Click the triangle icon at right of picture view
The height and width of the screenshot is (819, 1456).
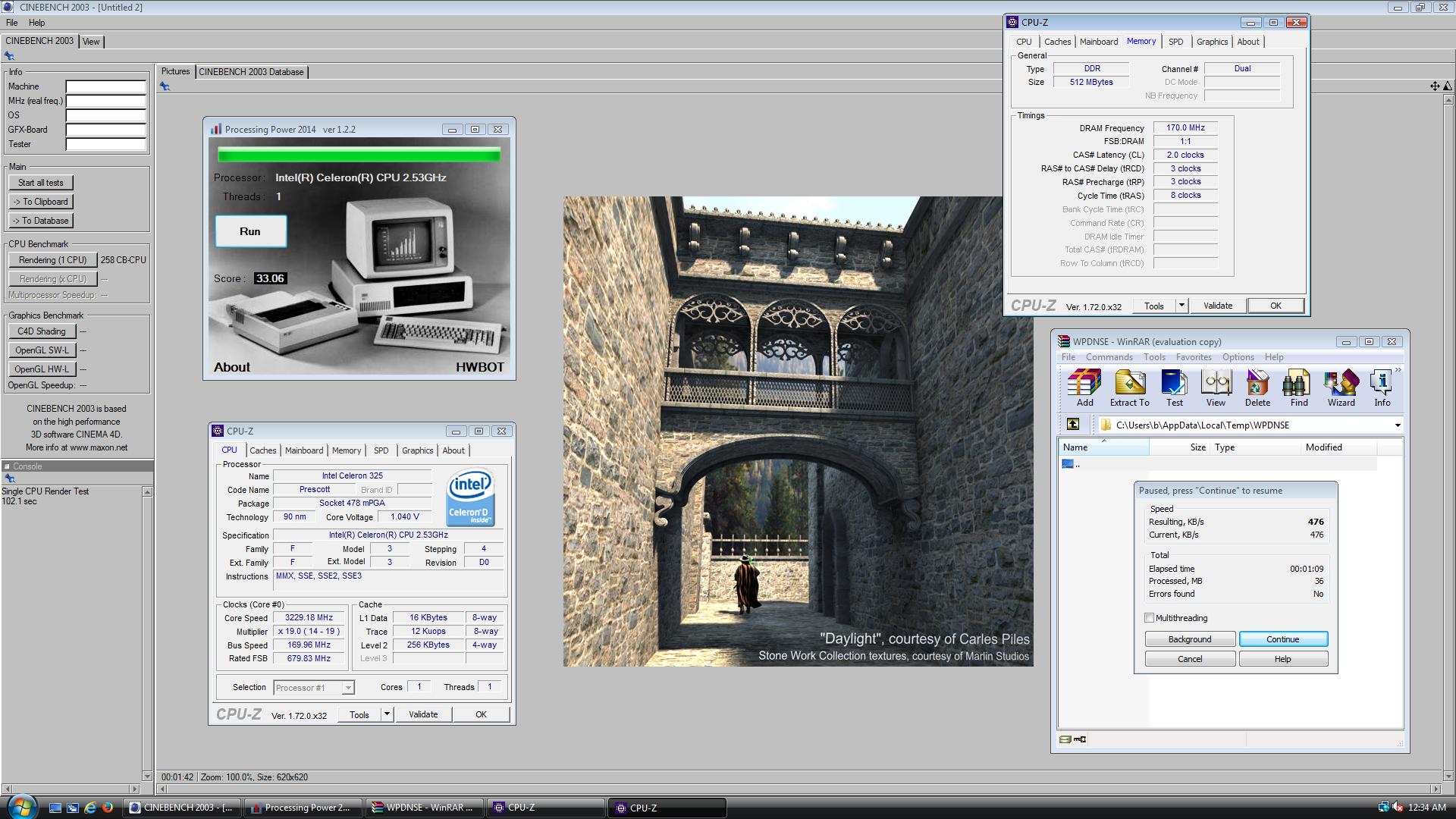click(1448, 86)
